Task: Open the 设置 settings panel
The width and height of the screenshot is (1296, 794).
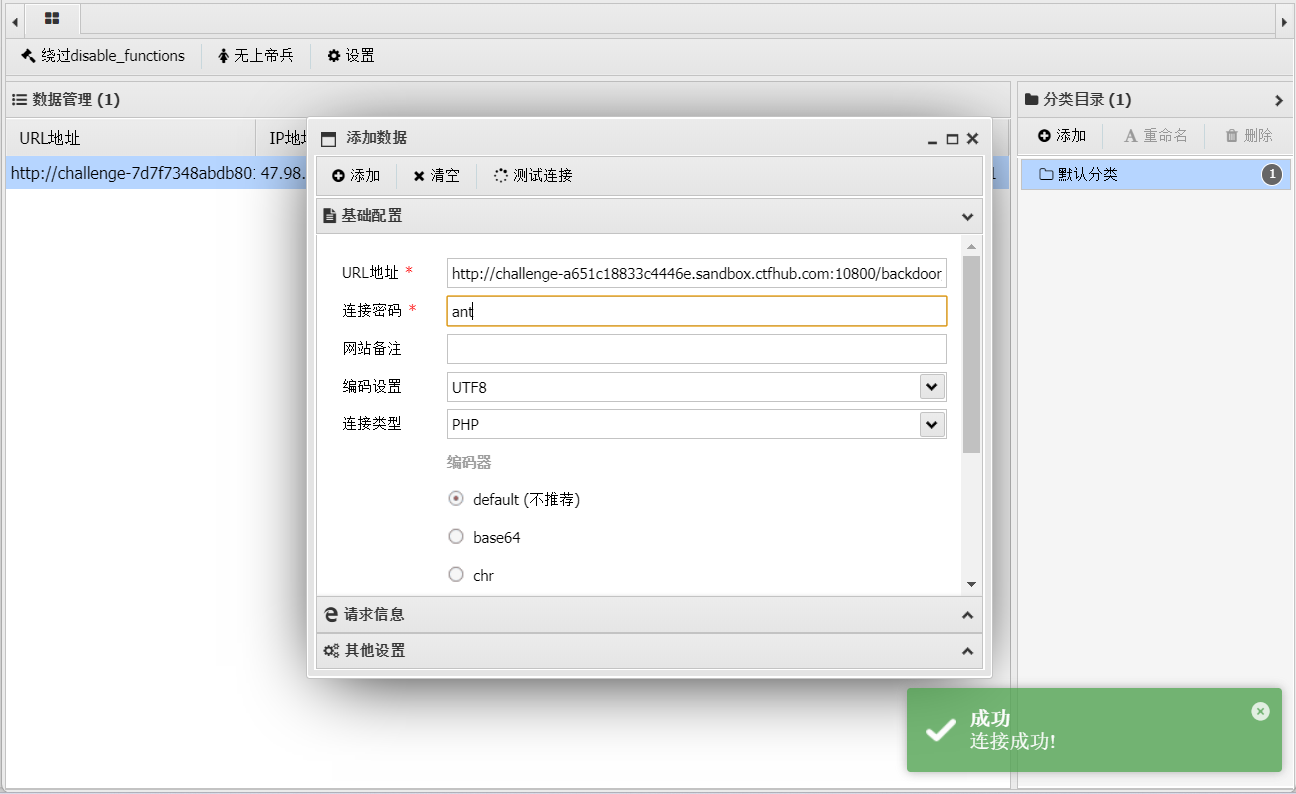Action: point(350,56)
